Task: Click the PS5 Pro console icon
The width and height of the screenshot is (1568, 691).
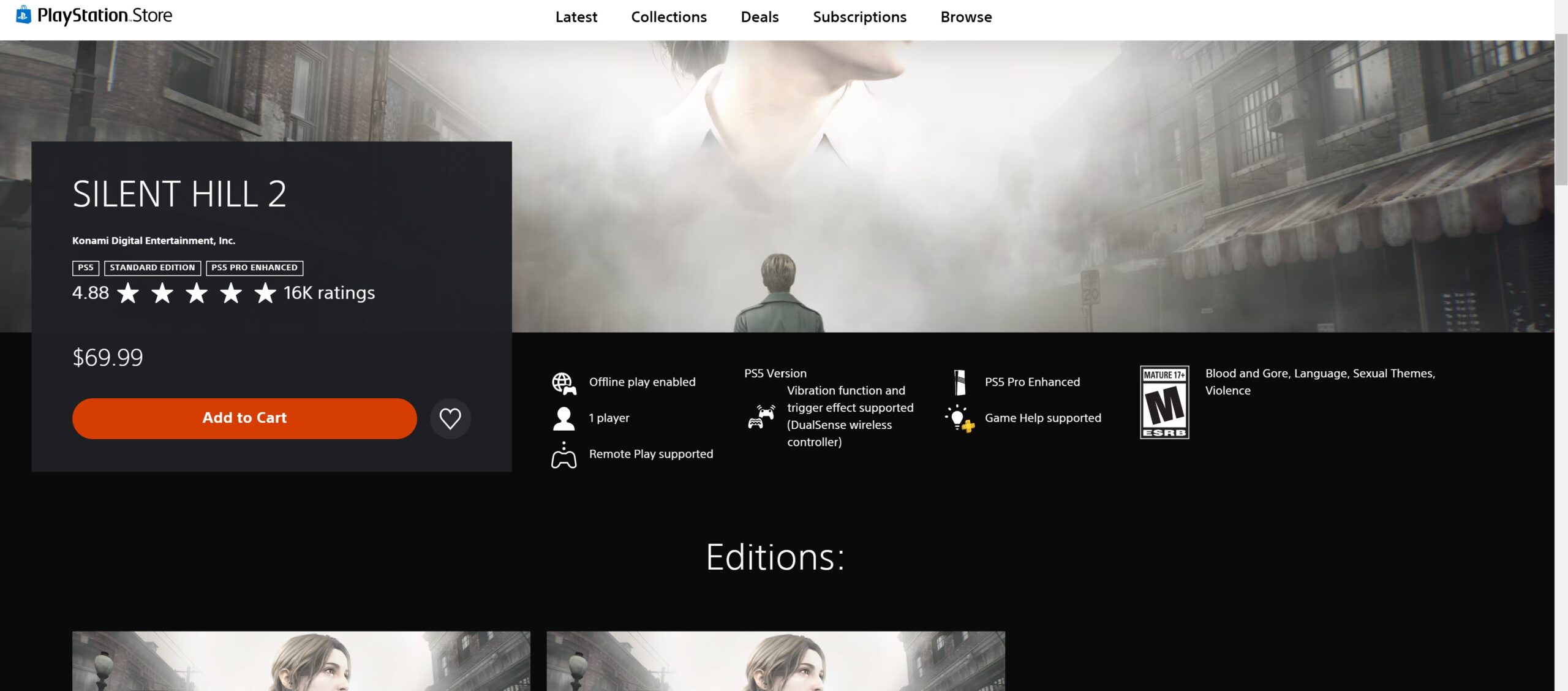Action: [x=960, y=382]
